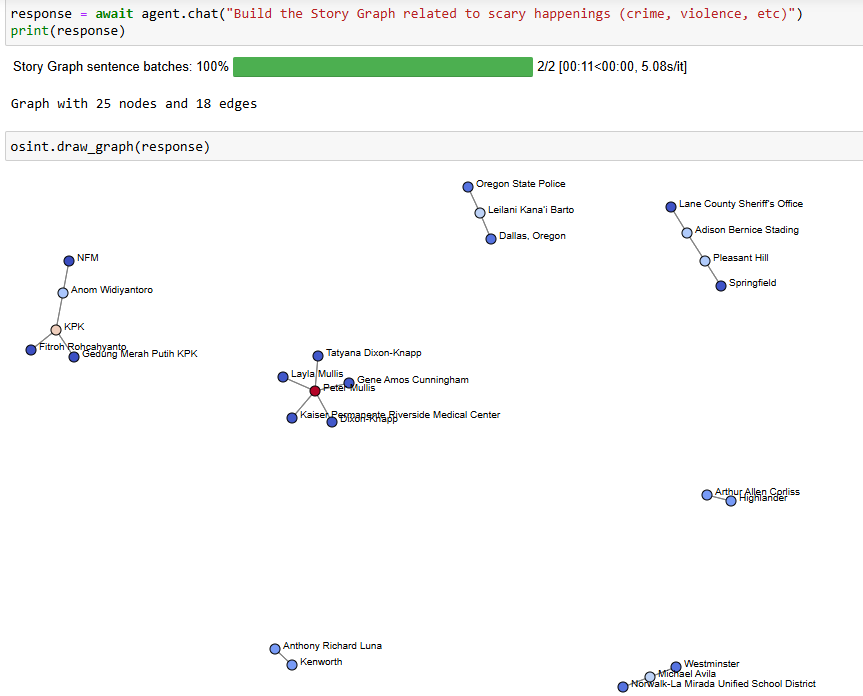Select the Arthur Allen Corliss node
The width and height of the screenshot is (863, 696).
[707, 495]
